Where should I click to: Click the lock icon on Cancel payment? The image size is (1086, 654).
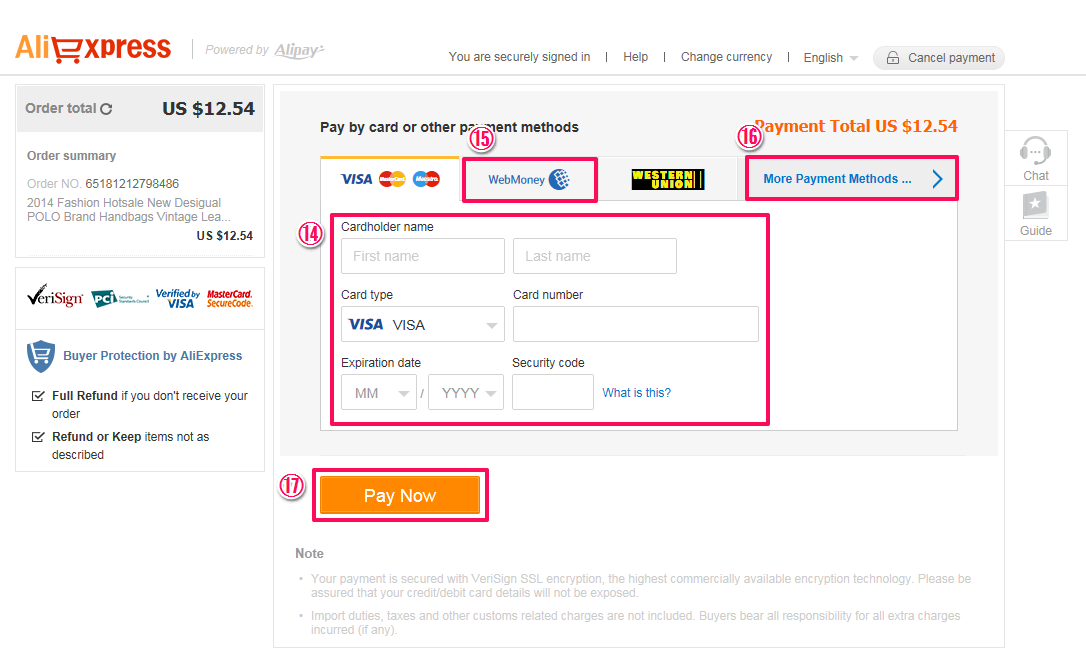point(893,58)
